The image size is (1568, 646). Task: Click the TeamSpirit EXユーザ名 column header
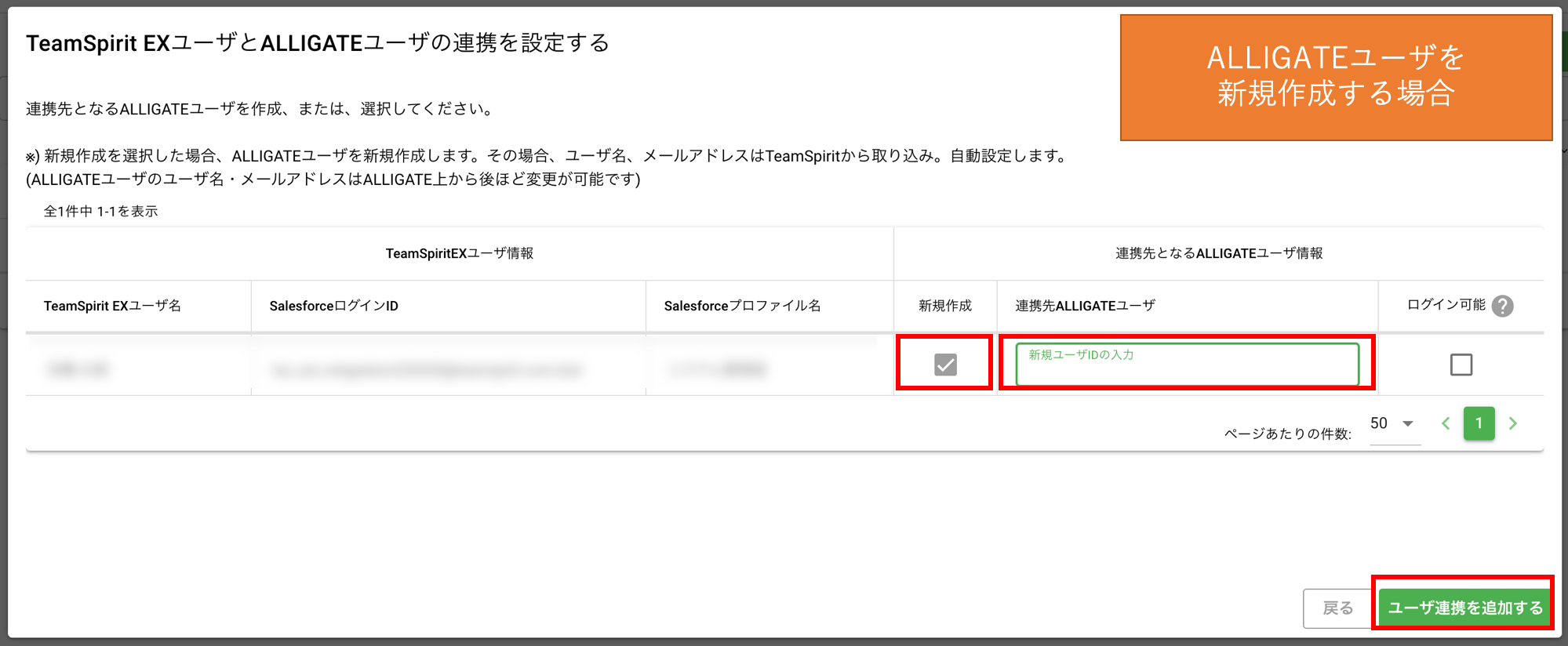(112, 306)
